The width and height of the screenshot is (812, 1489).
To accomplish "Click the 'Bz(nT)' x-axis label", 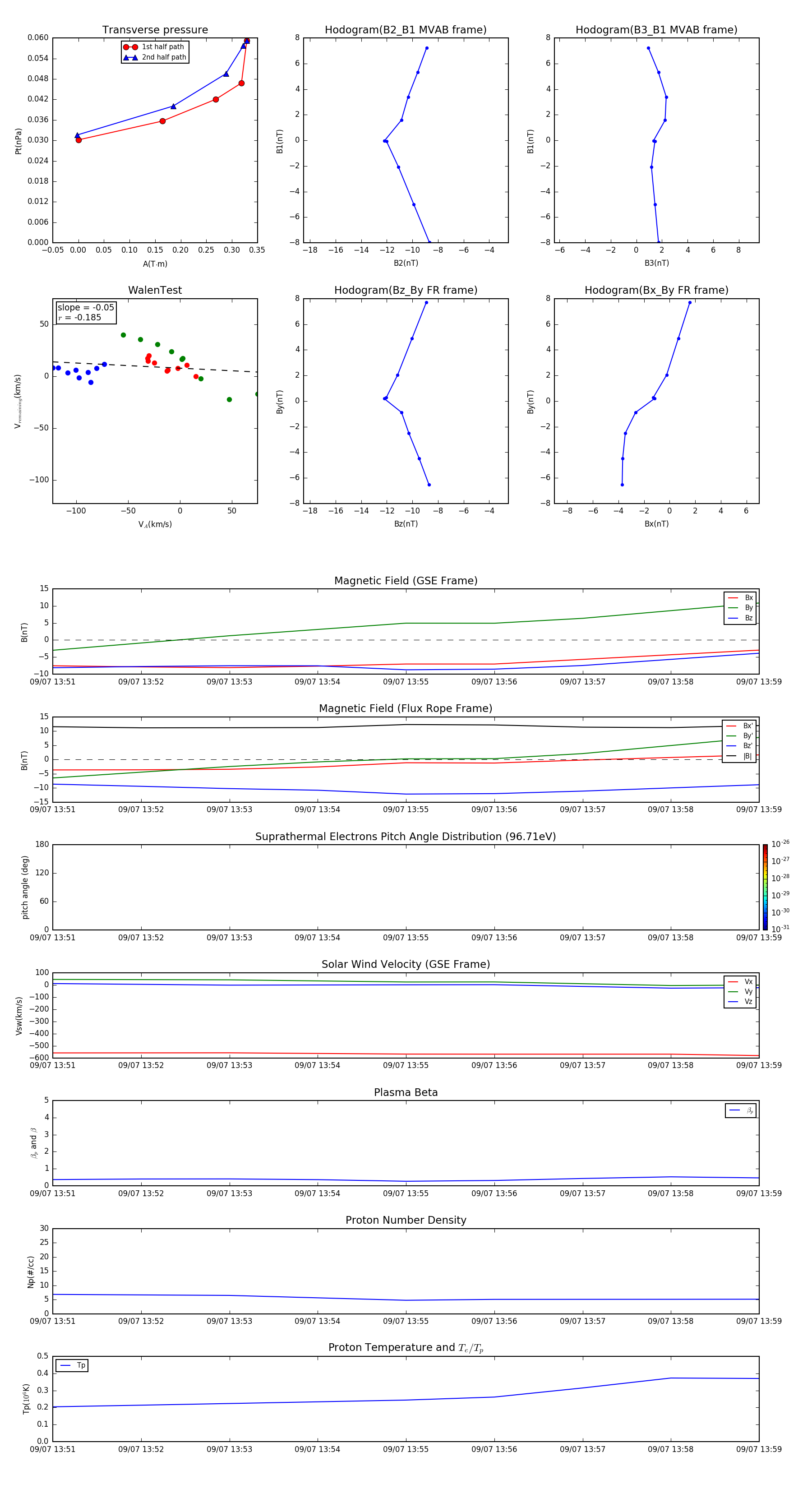I will pyautogui.click(x=406, y=524).
